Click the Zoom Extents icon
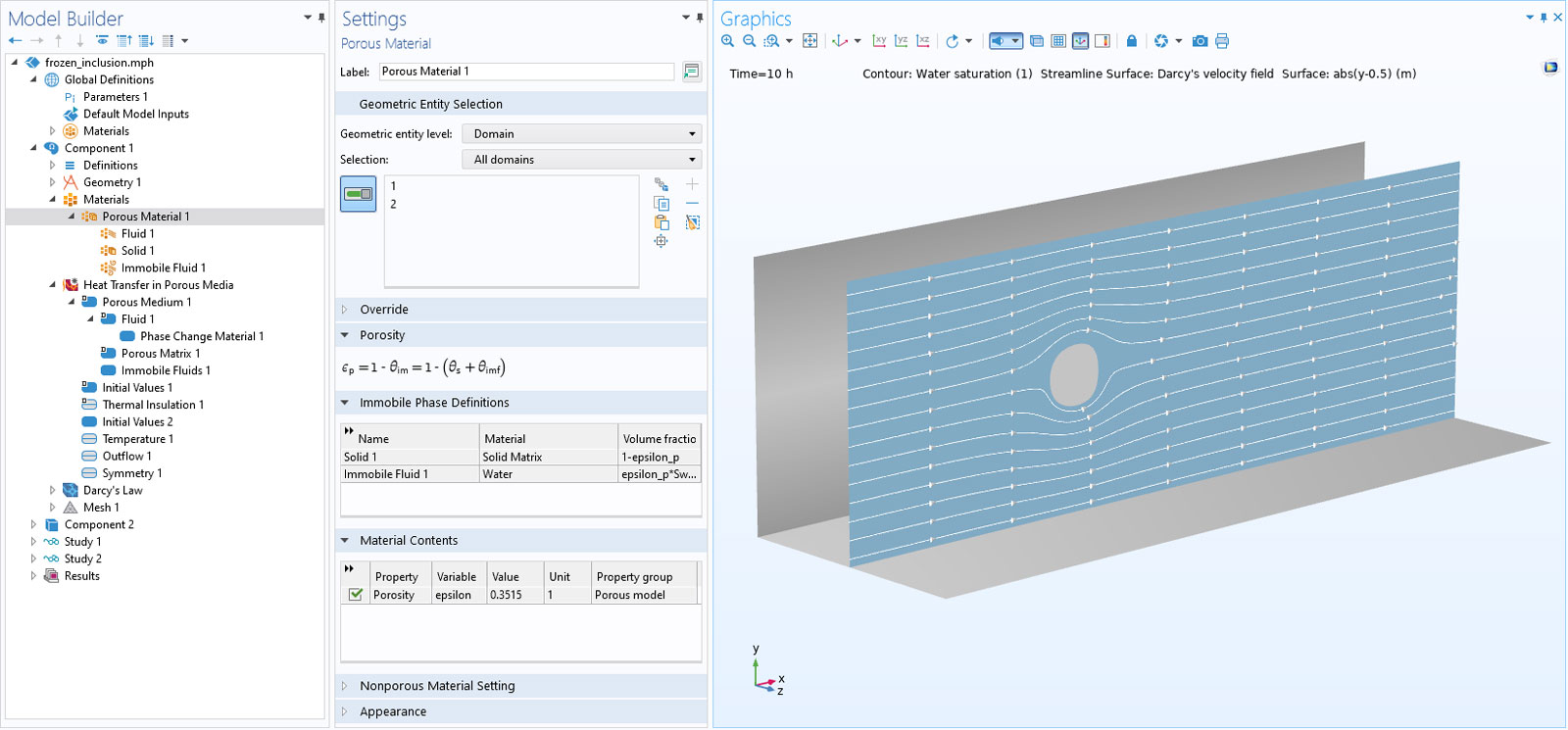This screenshot has height=730, width=1568. tap(809, 41)
